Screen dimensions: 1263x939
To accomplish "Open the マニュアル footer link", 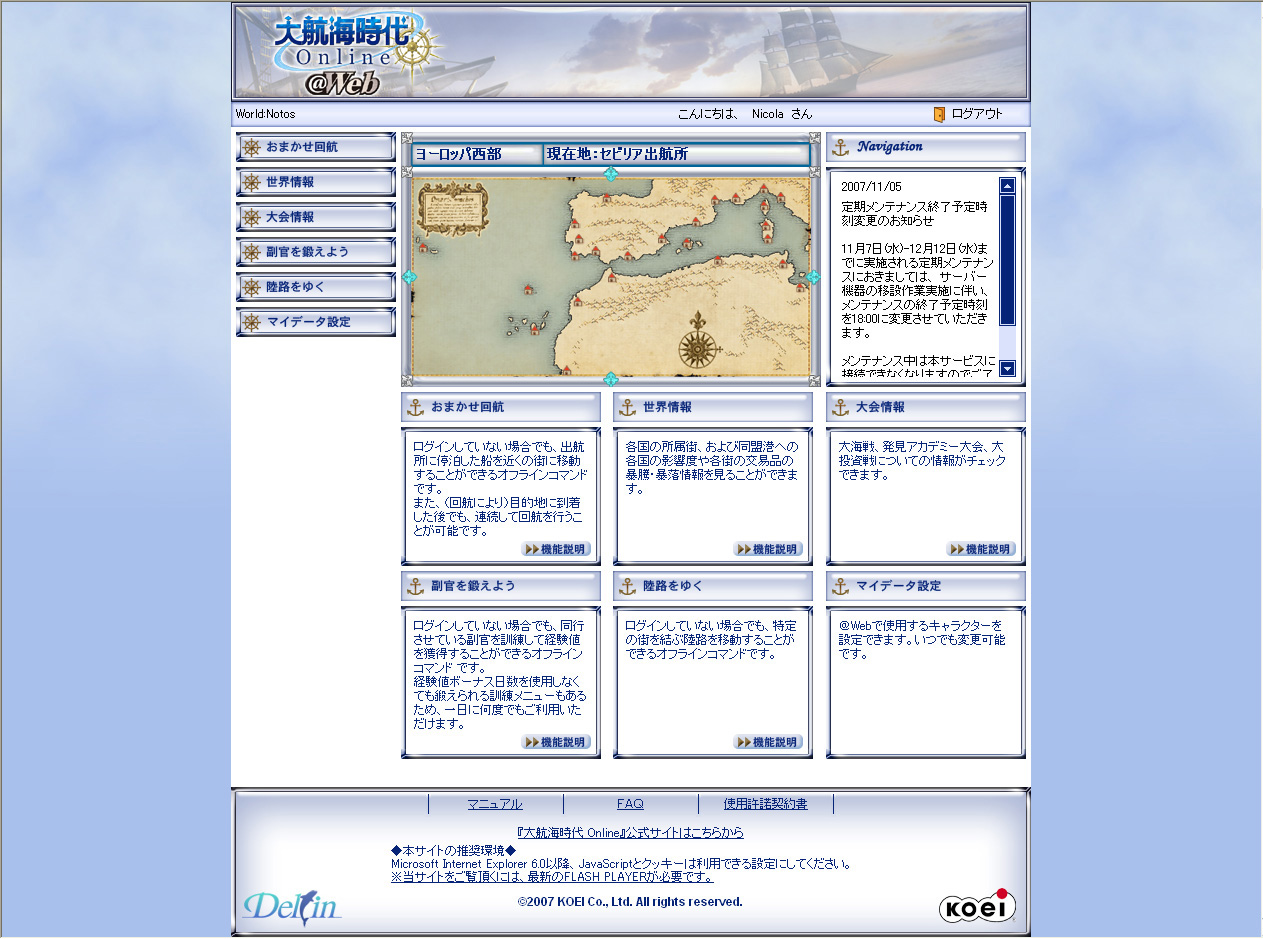I will click(495, 804).
